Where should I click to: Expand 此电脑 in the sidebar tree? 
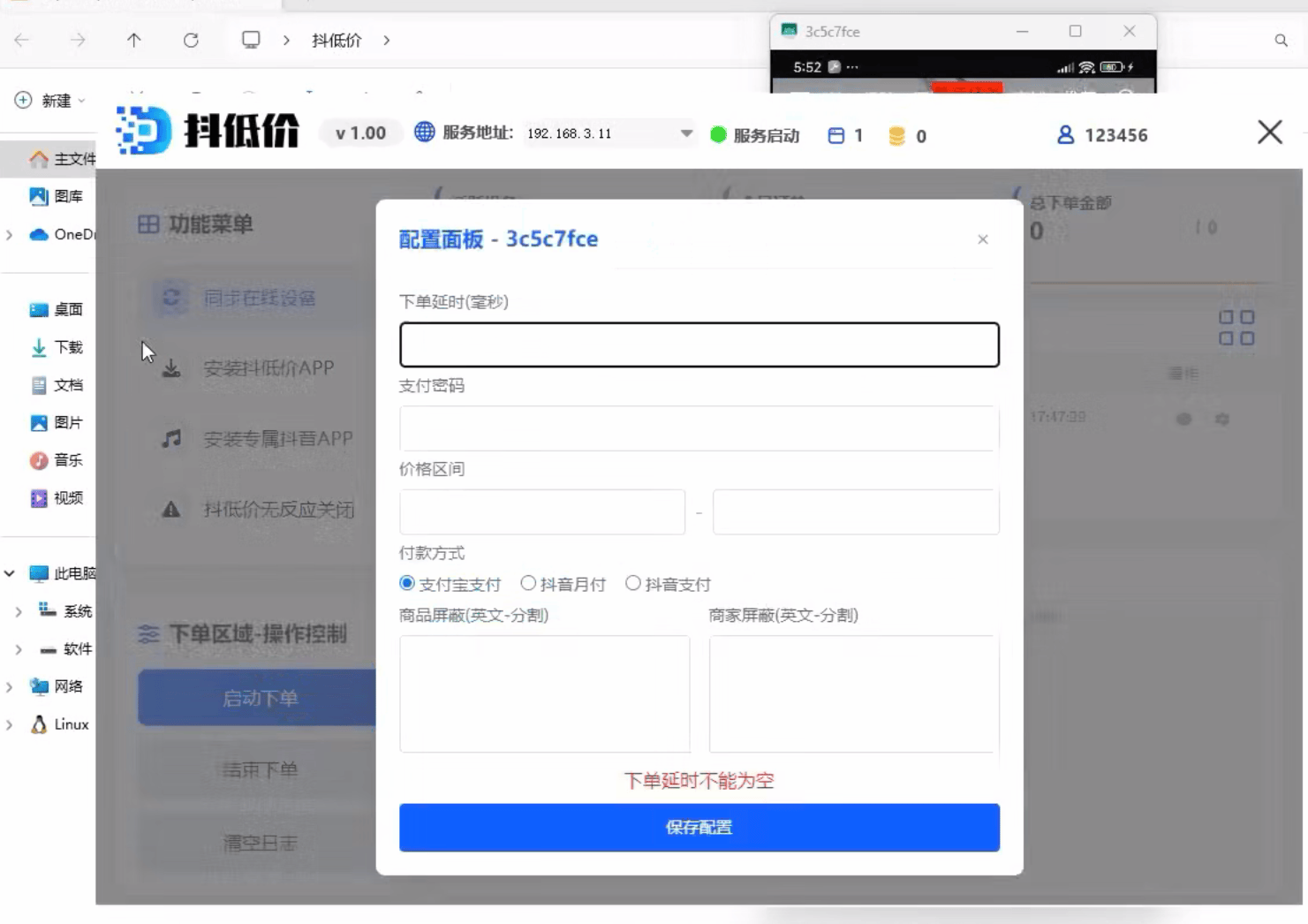[10, 572]
